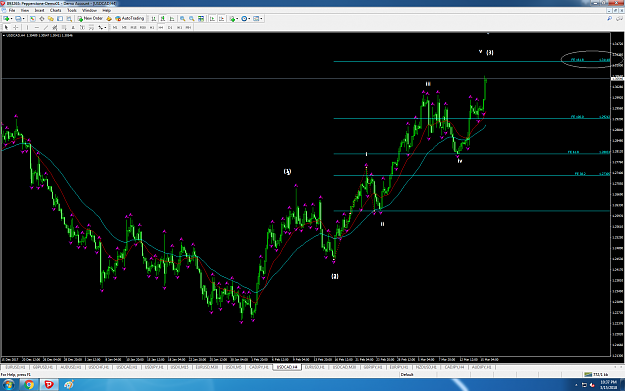Image resolution: width=625 pixels, height=391 pixels.
Task: Select the crosshair tool
Action: pyautogui.click(x=16, y=28)
